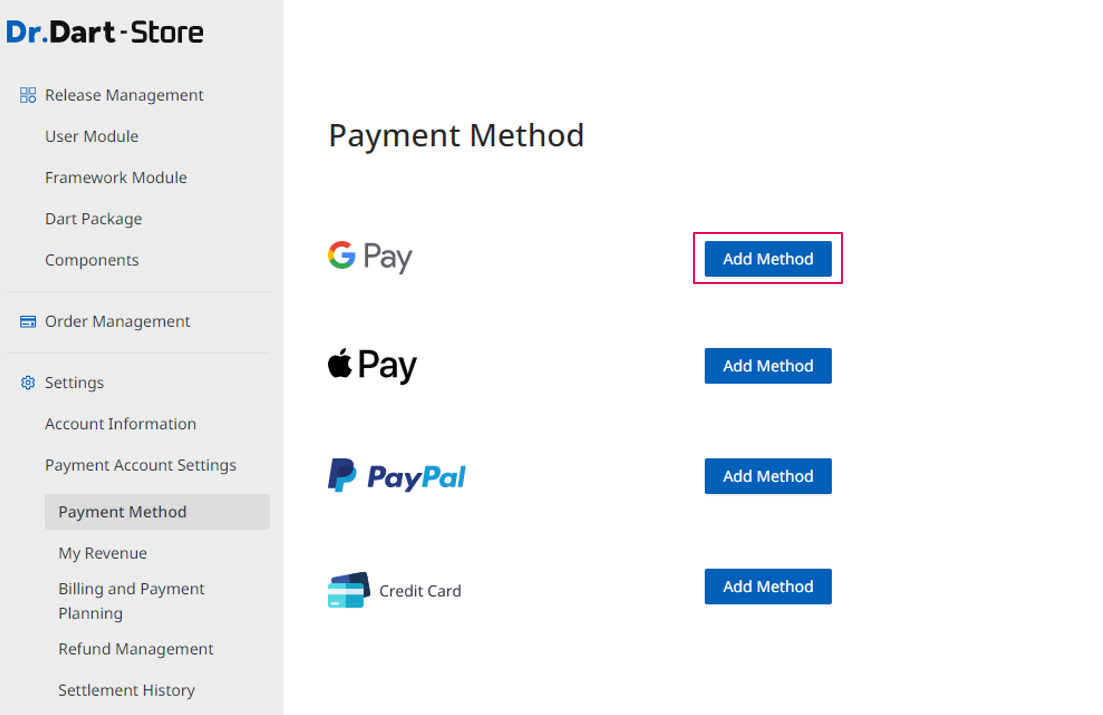Click the Order Management card icon
This screenshot has width=1103, height=715.
tap(28, 322)
